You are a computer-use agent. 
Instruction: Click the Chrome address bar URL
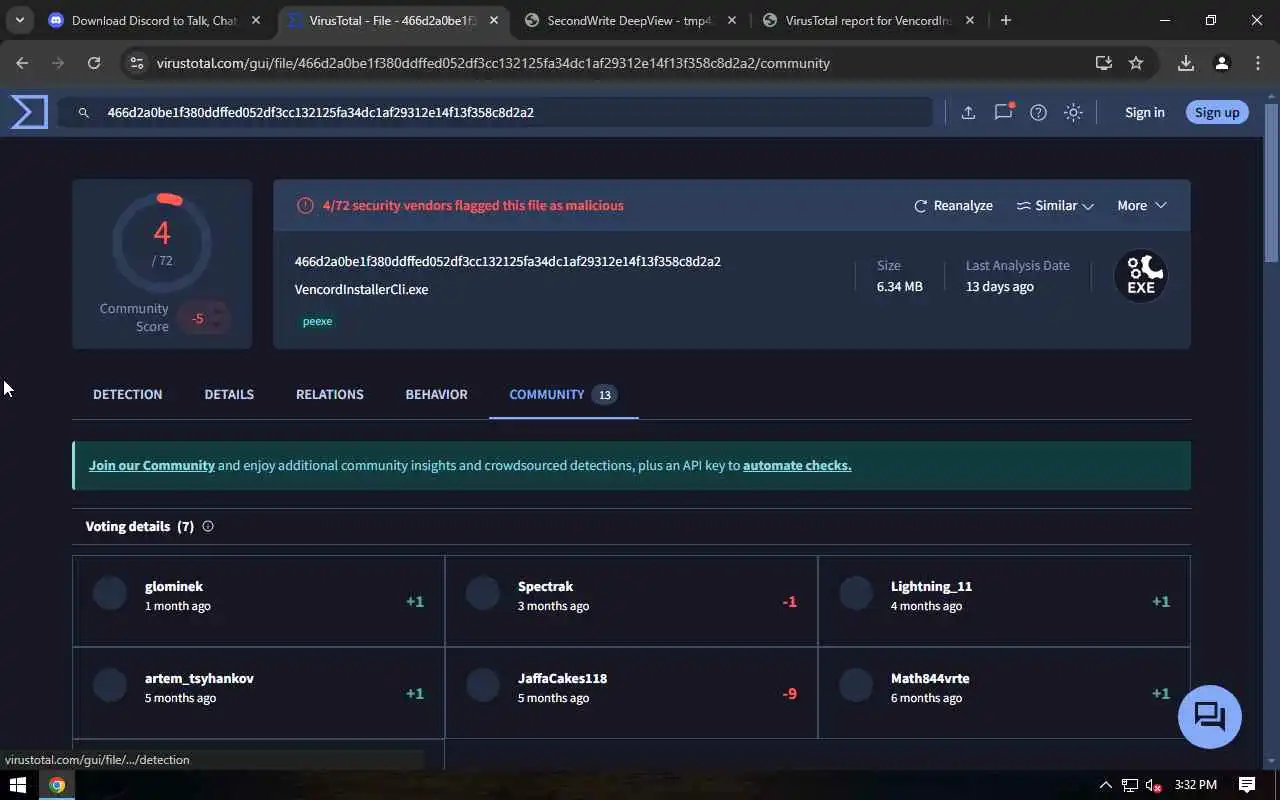(493, 63)
